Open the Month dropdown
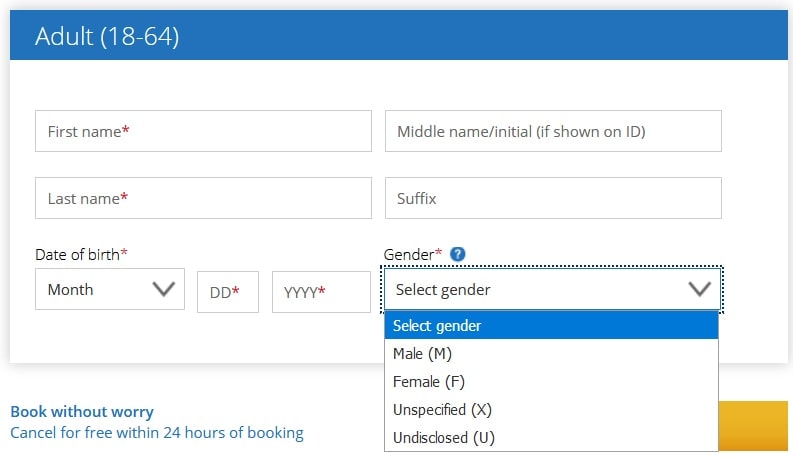Viewport: 793px width, 458px height. (110, 289)
